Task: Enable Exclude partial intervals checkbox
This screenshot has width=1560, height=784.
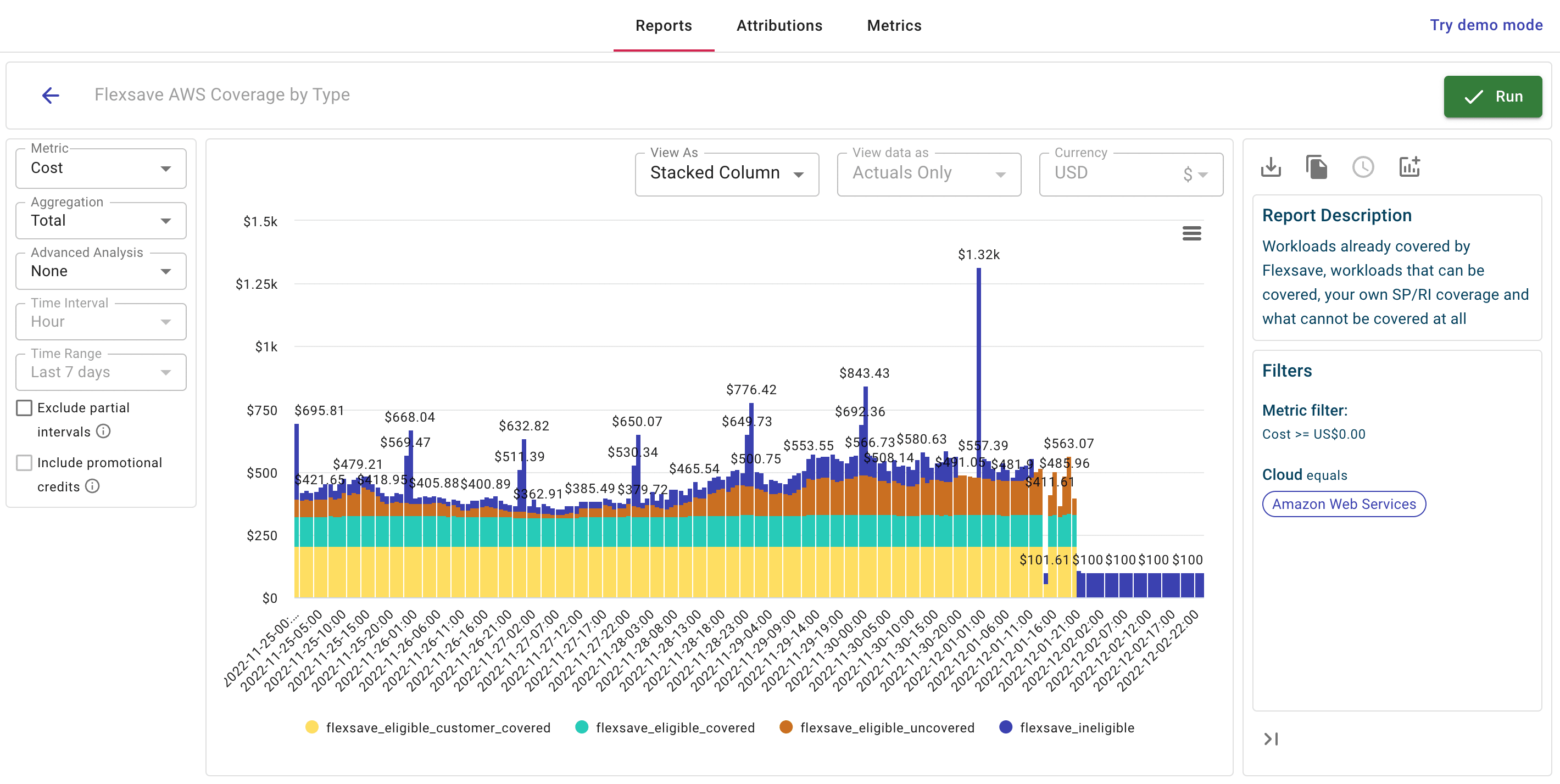Action: [24, 407]
